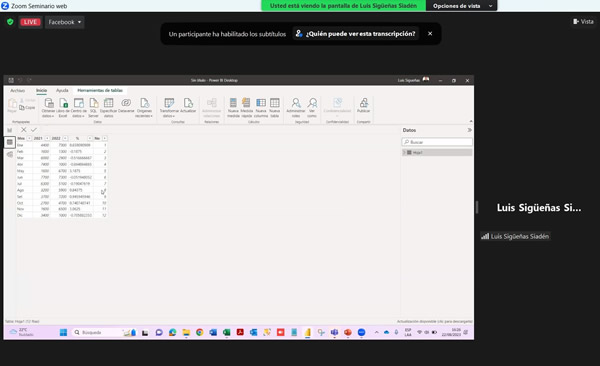Image resolution: width=600 pixels, height=366 pixels.
Task: Commit the formula with the checkmark
Action: tap(34, 130)
